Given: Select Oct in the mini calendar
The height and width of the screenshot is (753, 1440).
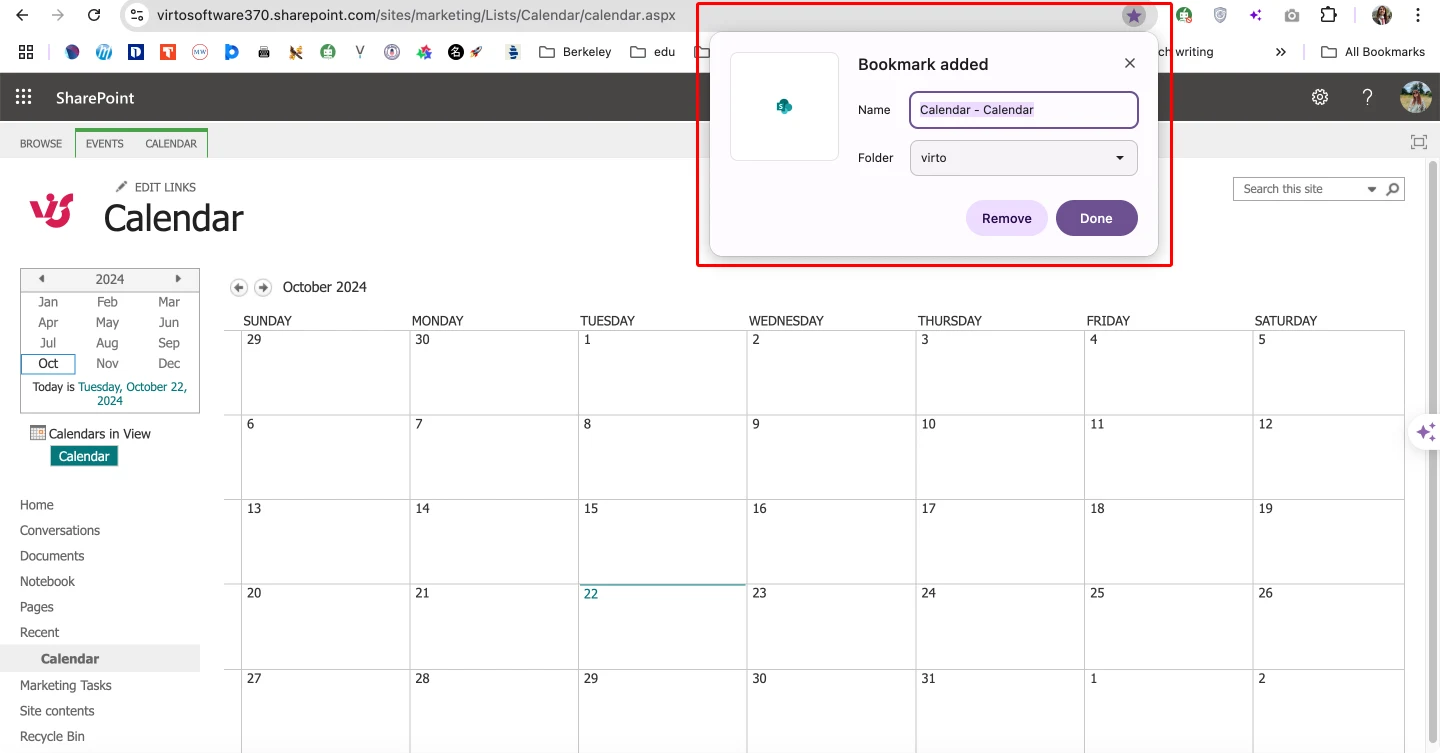Looking at the screenshot, I should (48, 363).
